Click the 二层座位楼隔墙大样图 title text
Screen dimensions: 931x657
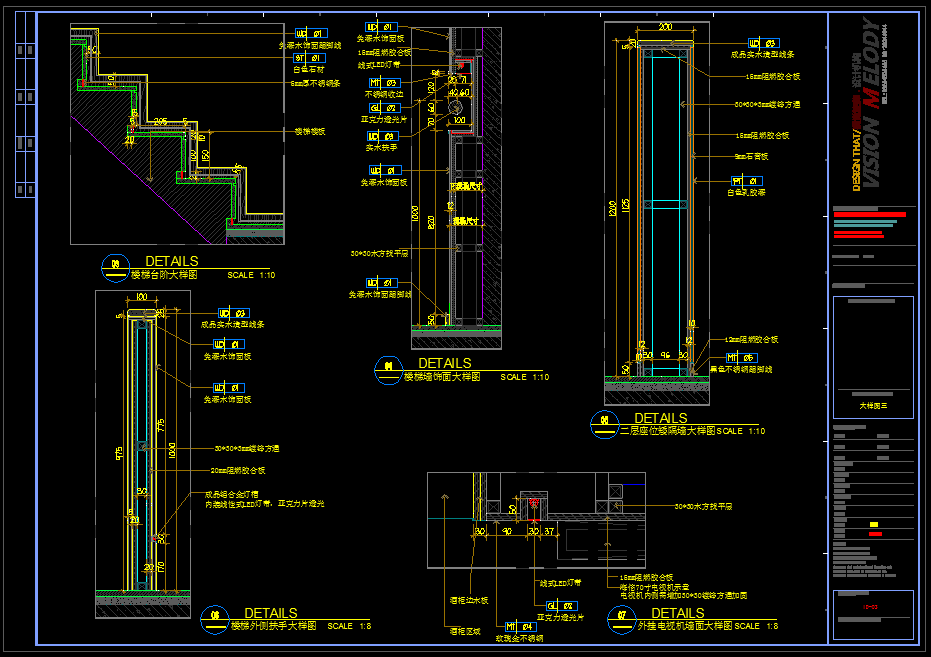[666, 431]
